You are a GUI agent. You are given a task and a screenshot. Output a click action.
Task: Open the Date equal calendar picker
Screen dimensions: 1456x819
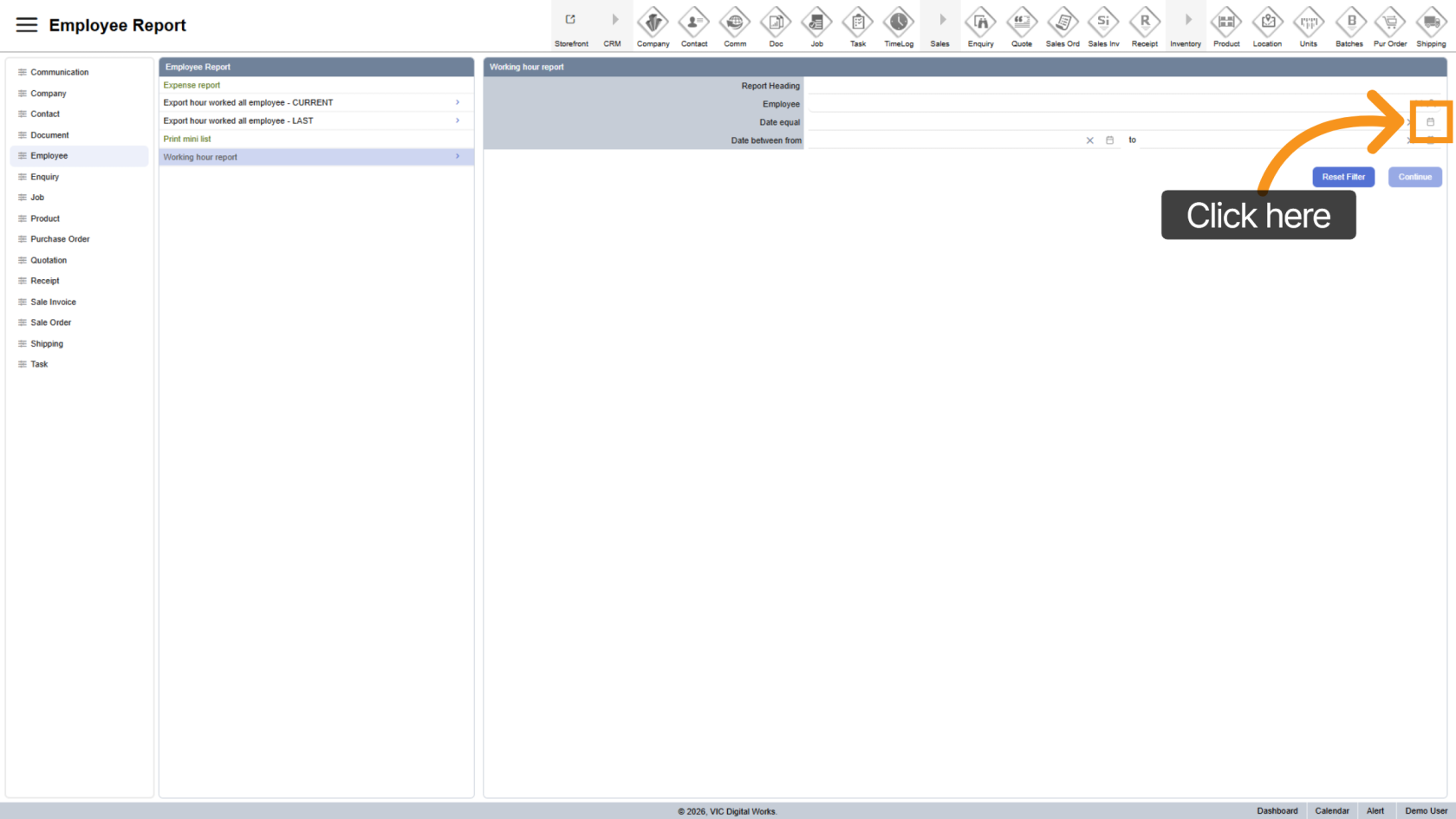[1430, 122]
